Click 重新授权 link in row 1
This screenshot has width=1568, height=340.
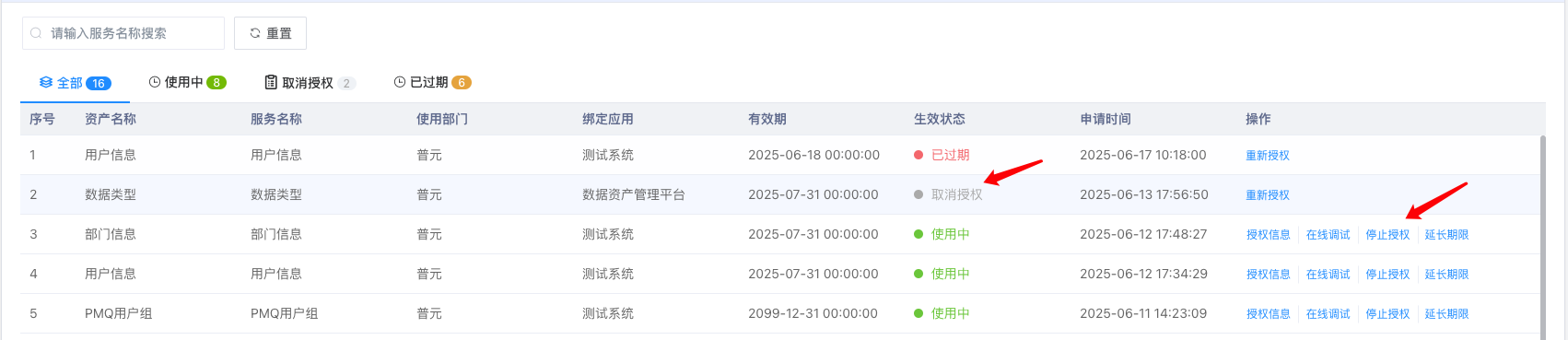[1268, 156]
